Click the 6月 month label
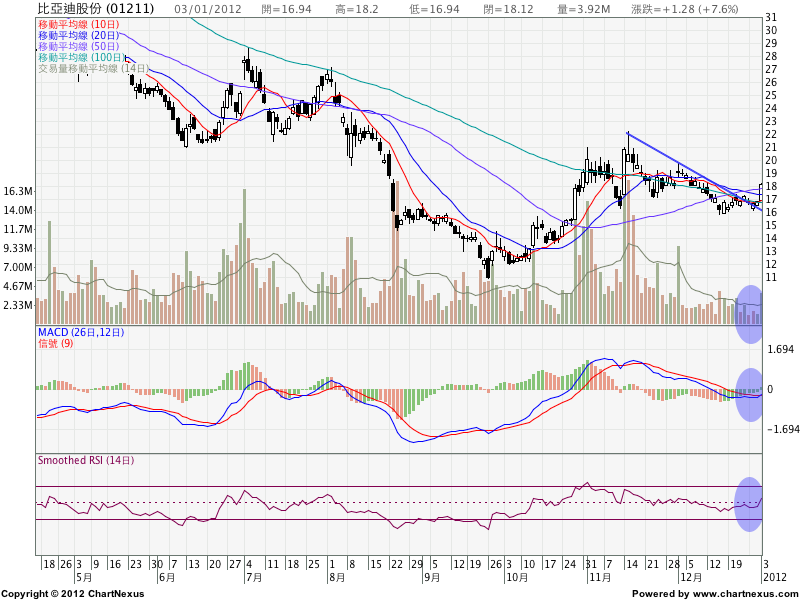Image resolution: width=800 pixels, height=600 pixels. pyautogui.click(x=167, y=578)
